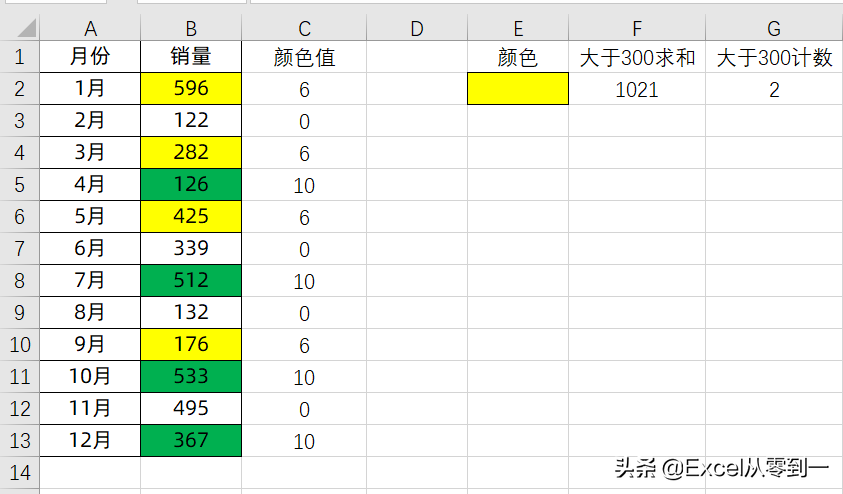Select row 9 header
The image size is (843, 494).
pos(19,313)
